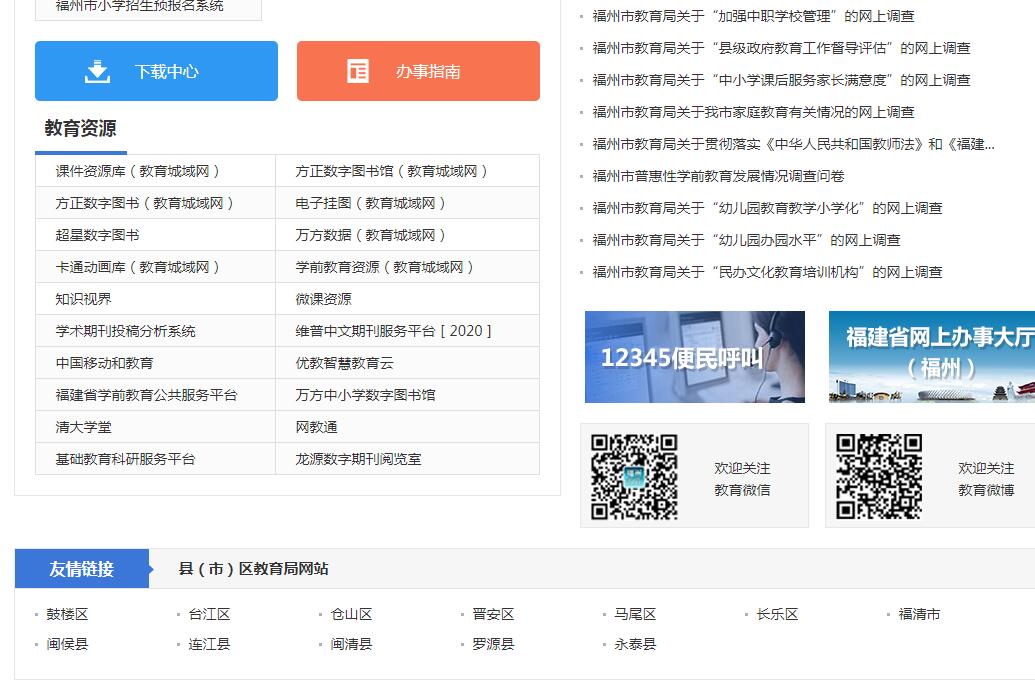This screenshot has height=681, width=1035.
Task: Click the download icon in 下载中心
Action: pyautogui.click(x=97, y=71)
